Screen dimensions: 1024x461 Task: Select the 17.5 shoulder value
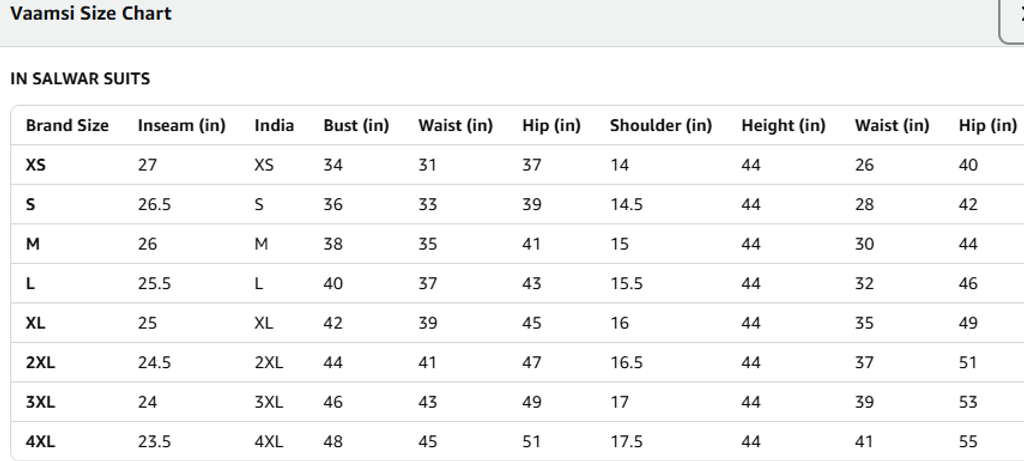[626, 441]
